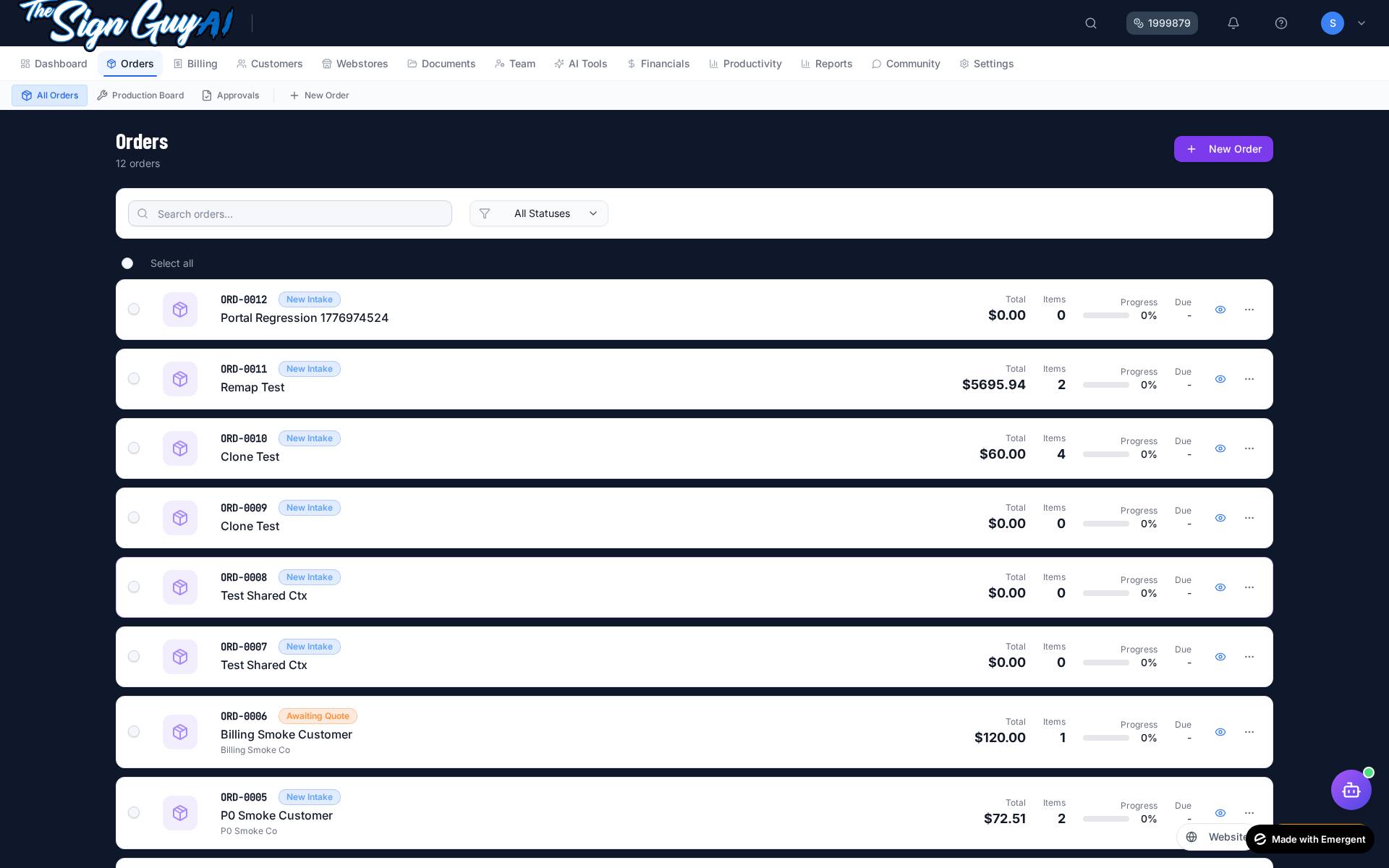Focus the Search orders input field

pos(290,213)
